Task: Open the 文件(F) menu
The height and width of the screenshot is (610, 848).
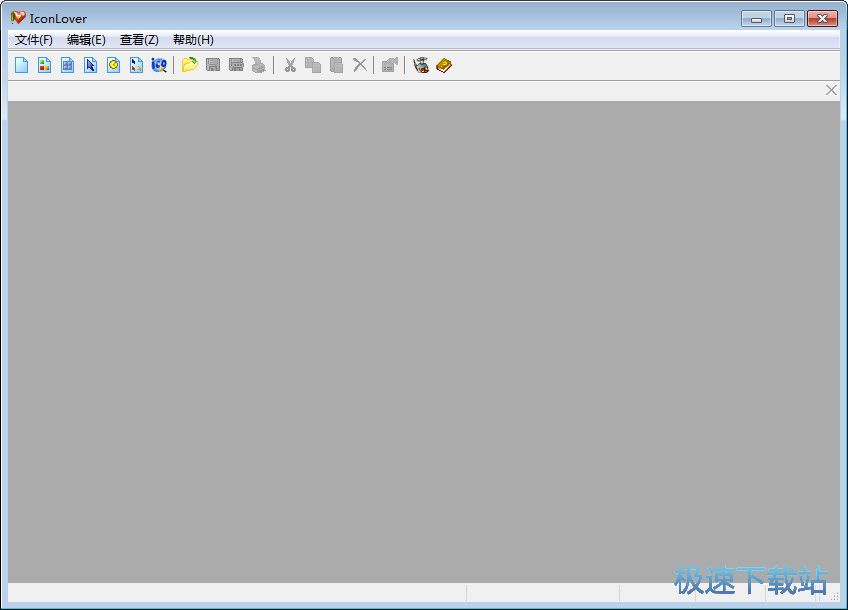Action: tap(34, 40)
